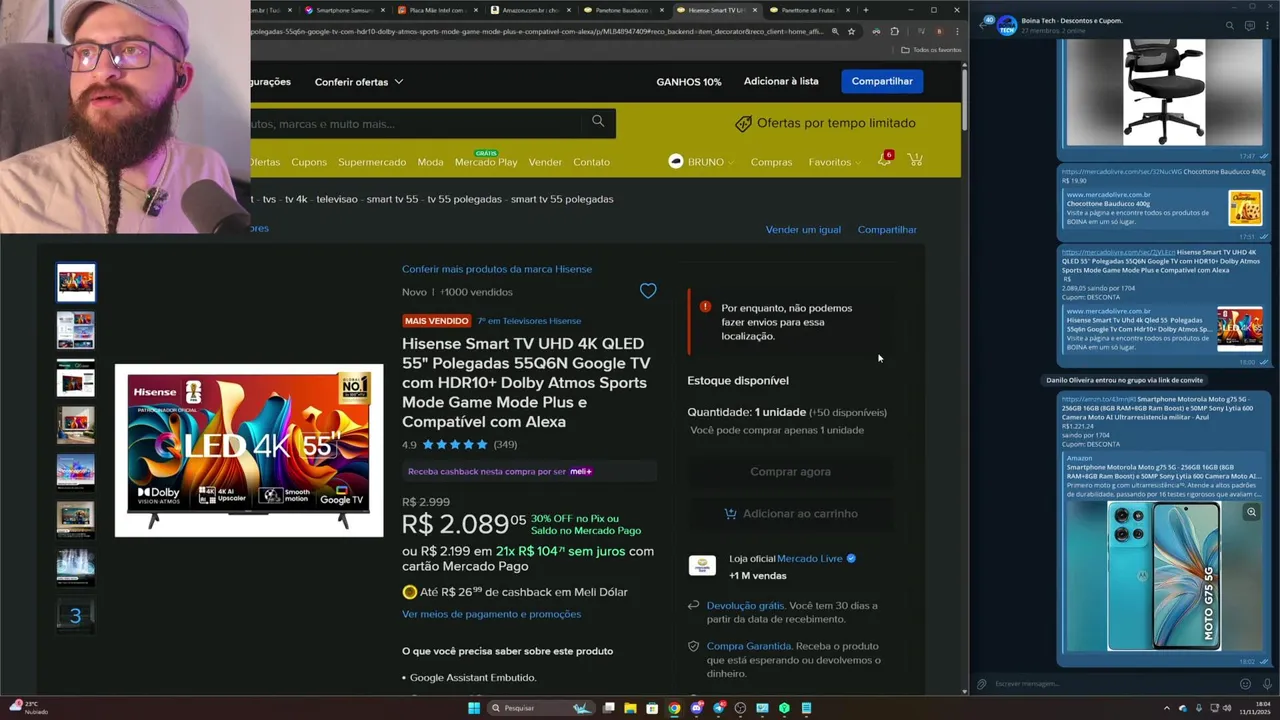
Task: Open Contato in the navigation bar
Action: pos(591,162)
